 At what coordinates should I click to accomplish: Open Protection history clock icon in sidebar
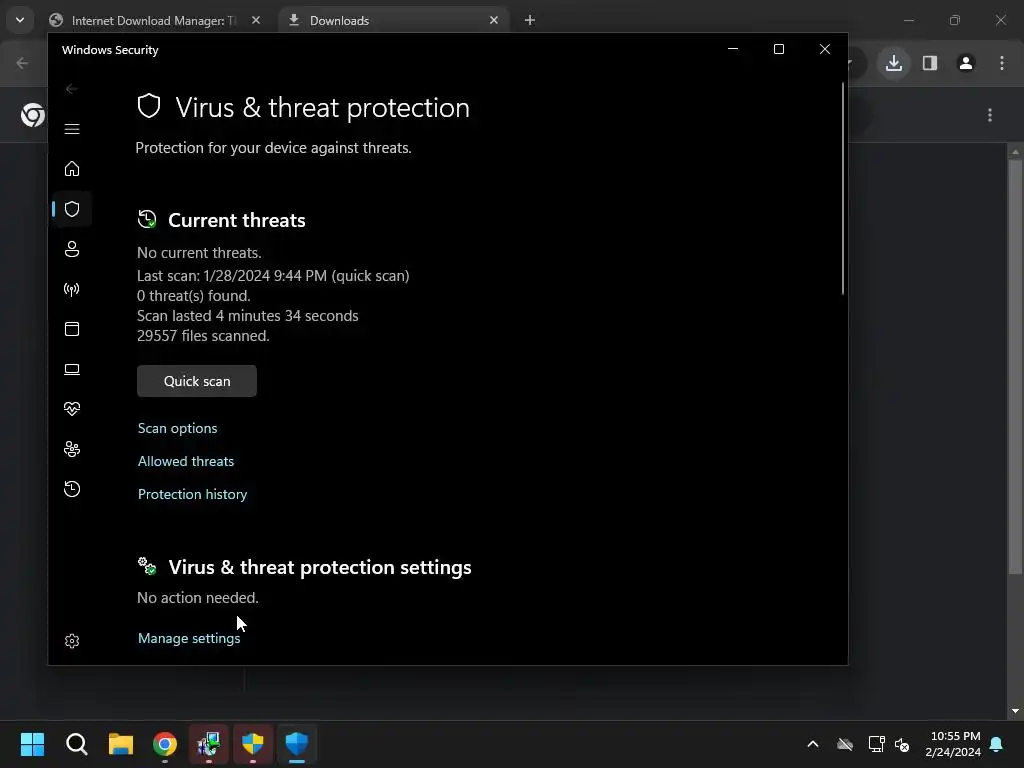(x=72, y=489)
